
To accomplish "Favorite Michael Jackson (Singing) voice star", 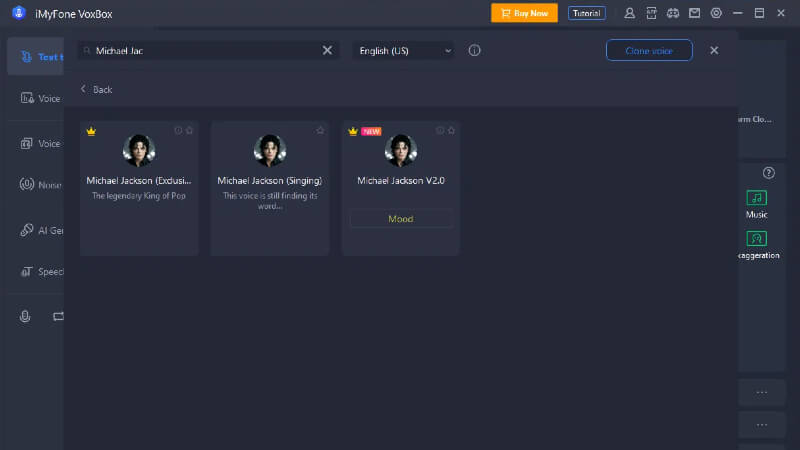I will tap(320, 131).
